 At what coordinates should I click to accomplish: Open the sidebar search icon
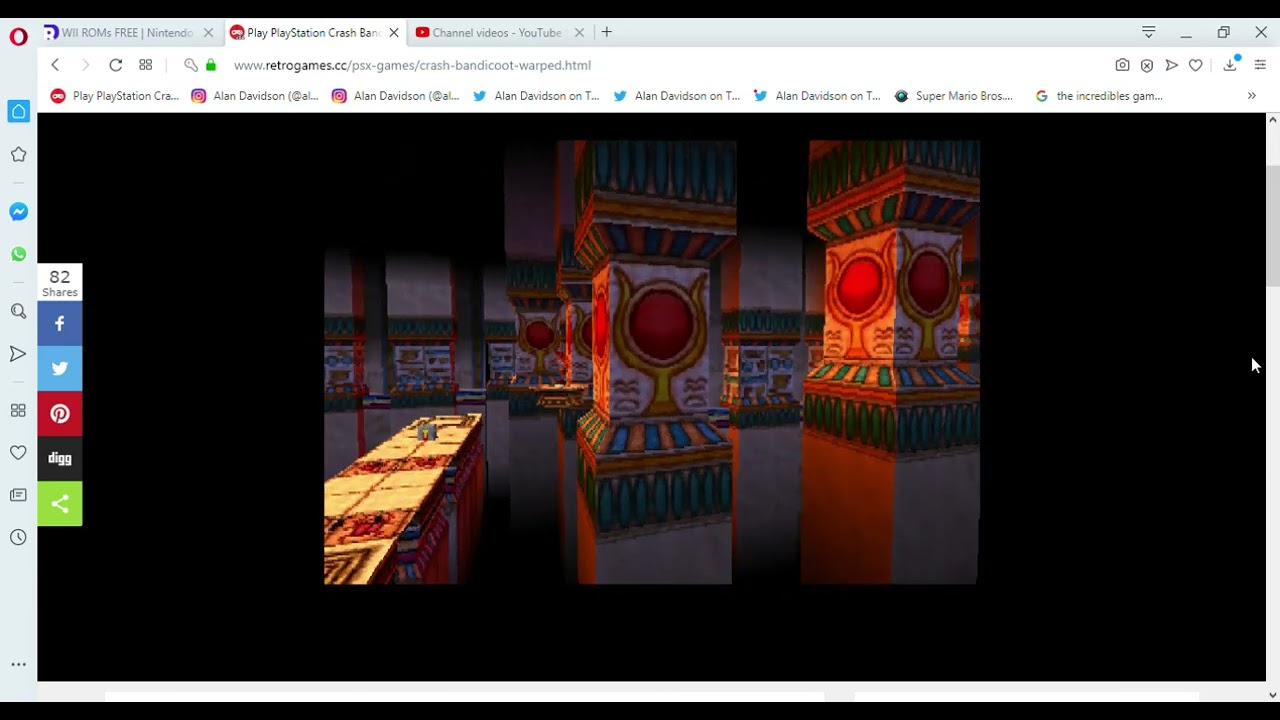[x=18, y=311]
